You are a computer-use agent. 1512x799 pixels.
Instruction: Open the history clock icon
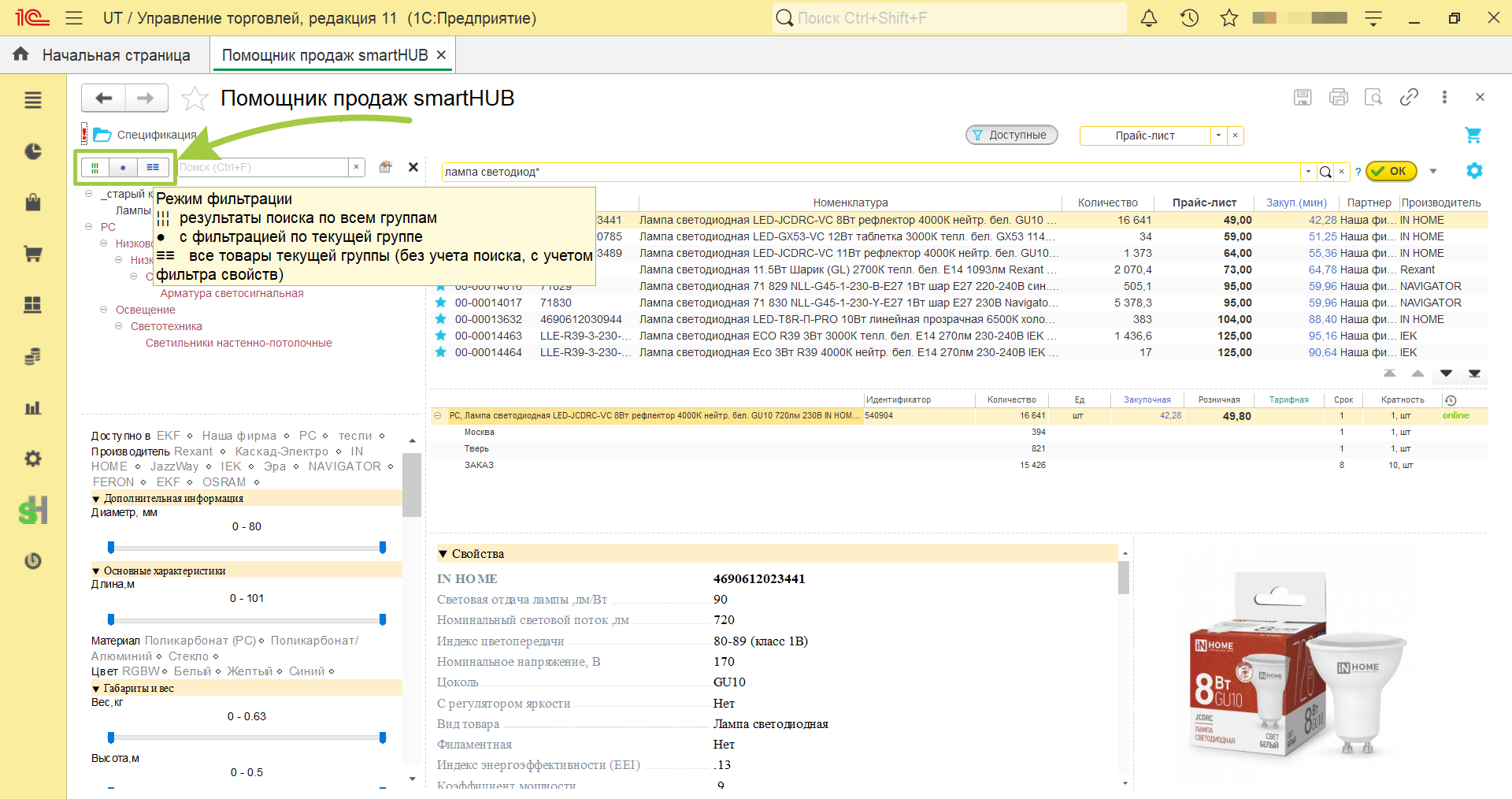click(x=1189, y=18)
